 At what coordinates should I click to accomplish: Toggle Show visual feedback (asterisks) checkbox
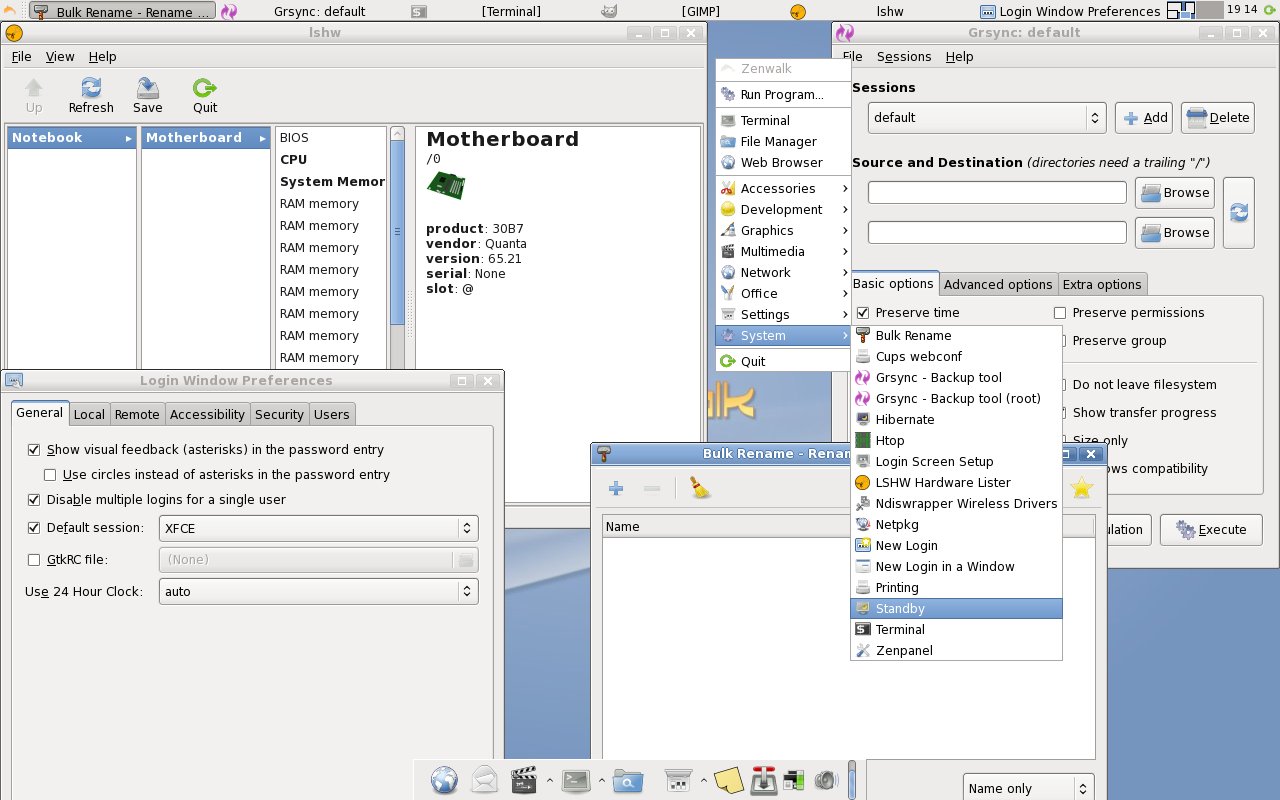coord(34,450)
